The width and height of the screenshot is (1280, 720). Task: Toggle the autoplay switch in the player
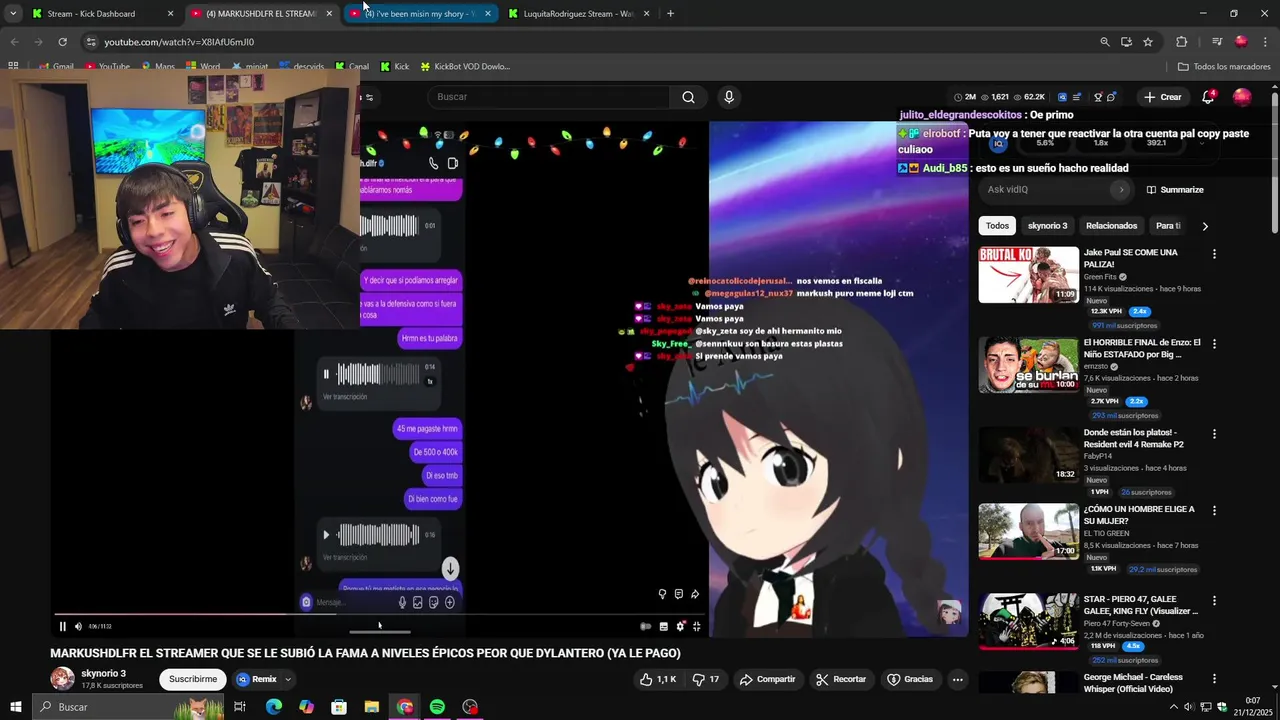(646, 626)
